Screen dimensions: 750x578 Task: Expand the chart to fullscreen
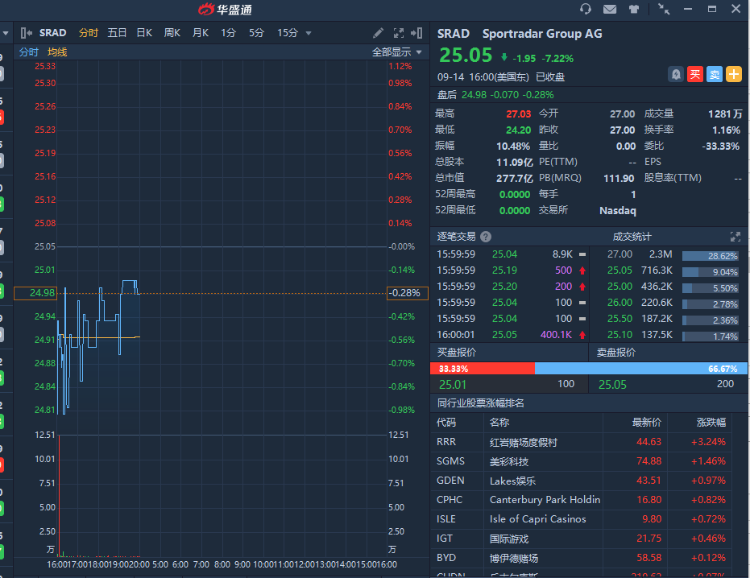point(399,33)
